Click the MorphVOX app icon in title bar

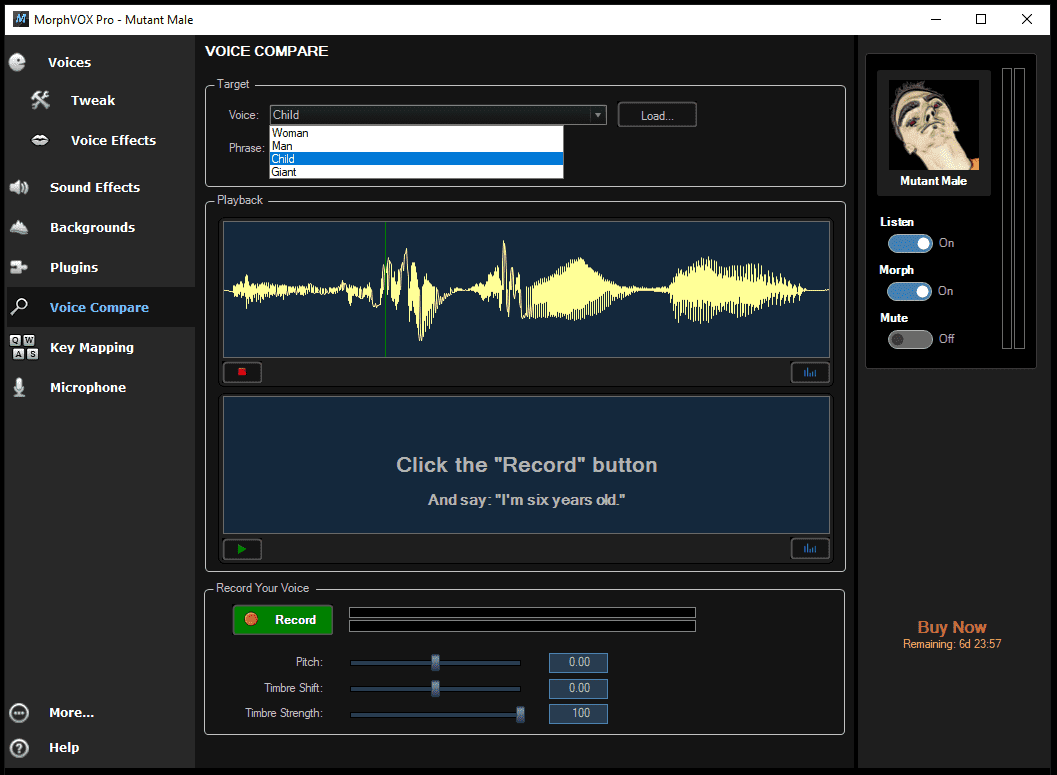tap(21, 19)
